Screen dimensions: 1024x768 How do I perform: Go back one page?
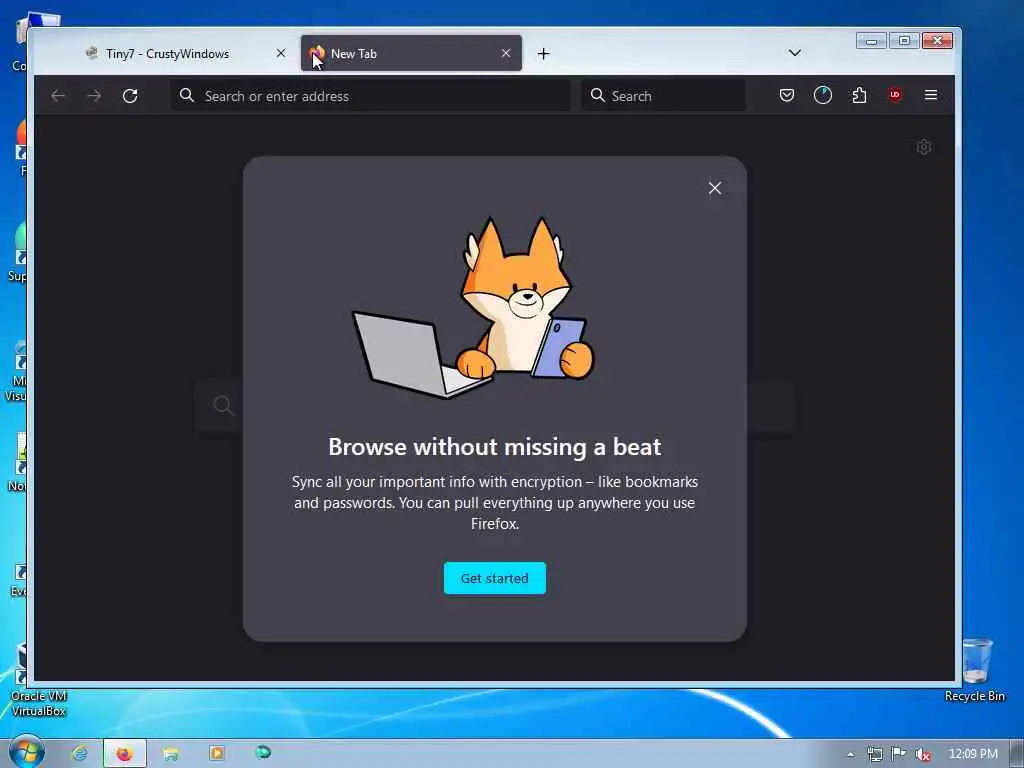click(x=58, y=96)
